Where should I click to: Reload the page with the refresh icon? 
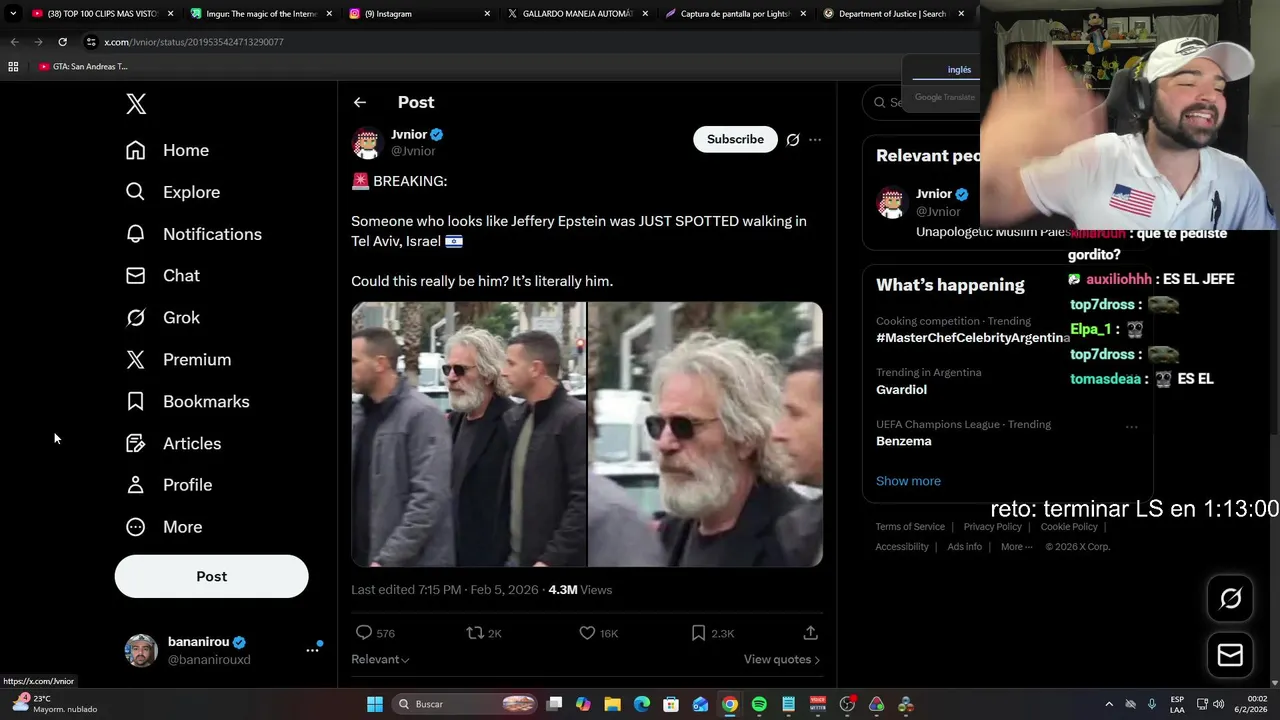pos(62,42)
